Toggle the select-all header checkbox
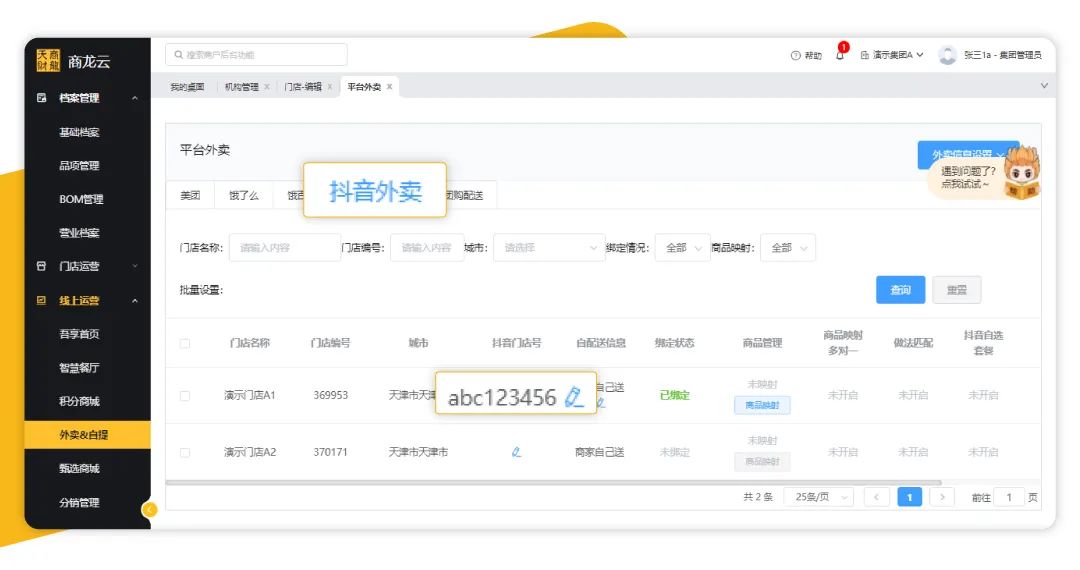The width and height of the screenshot is (1080, 570). click(185, 343)
